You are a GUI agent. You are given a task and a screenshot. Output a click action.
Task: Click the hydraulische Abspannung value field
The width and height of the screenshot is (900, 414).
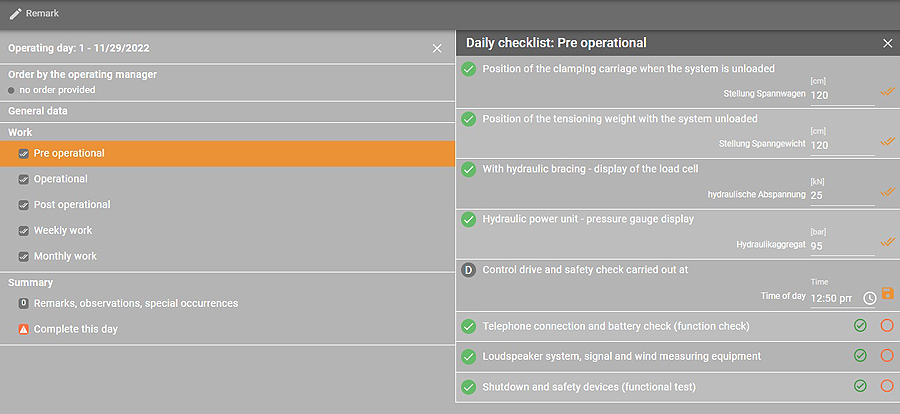[842, 195]
